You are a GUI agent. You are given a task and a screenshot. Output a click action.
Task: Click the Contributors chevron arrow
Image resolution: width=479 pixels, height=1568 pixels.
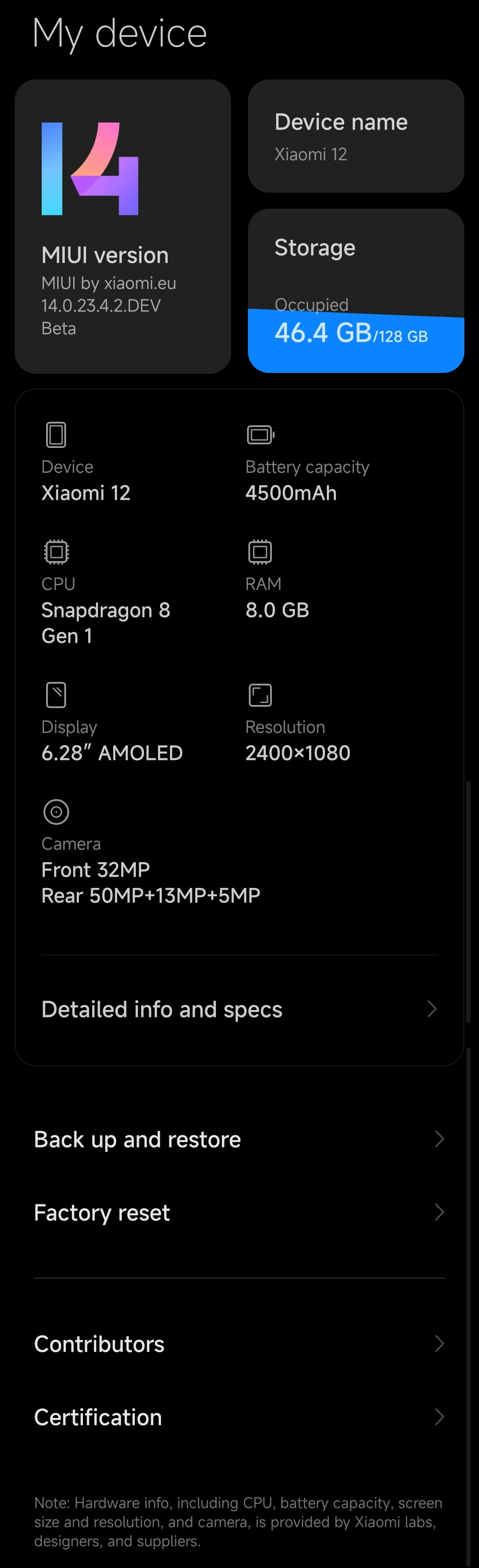pos(440,1343)
